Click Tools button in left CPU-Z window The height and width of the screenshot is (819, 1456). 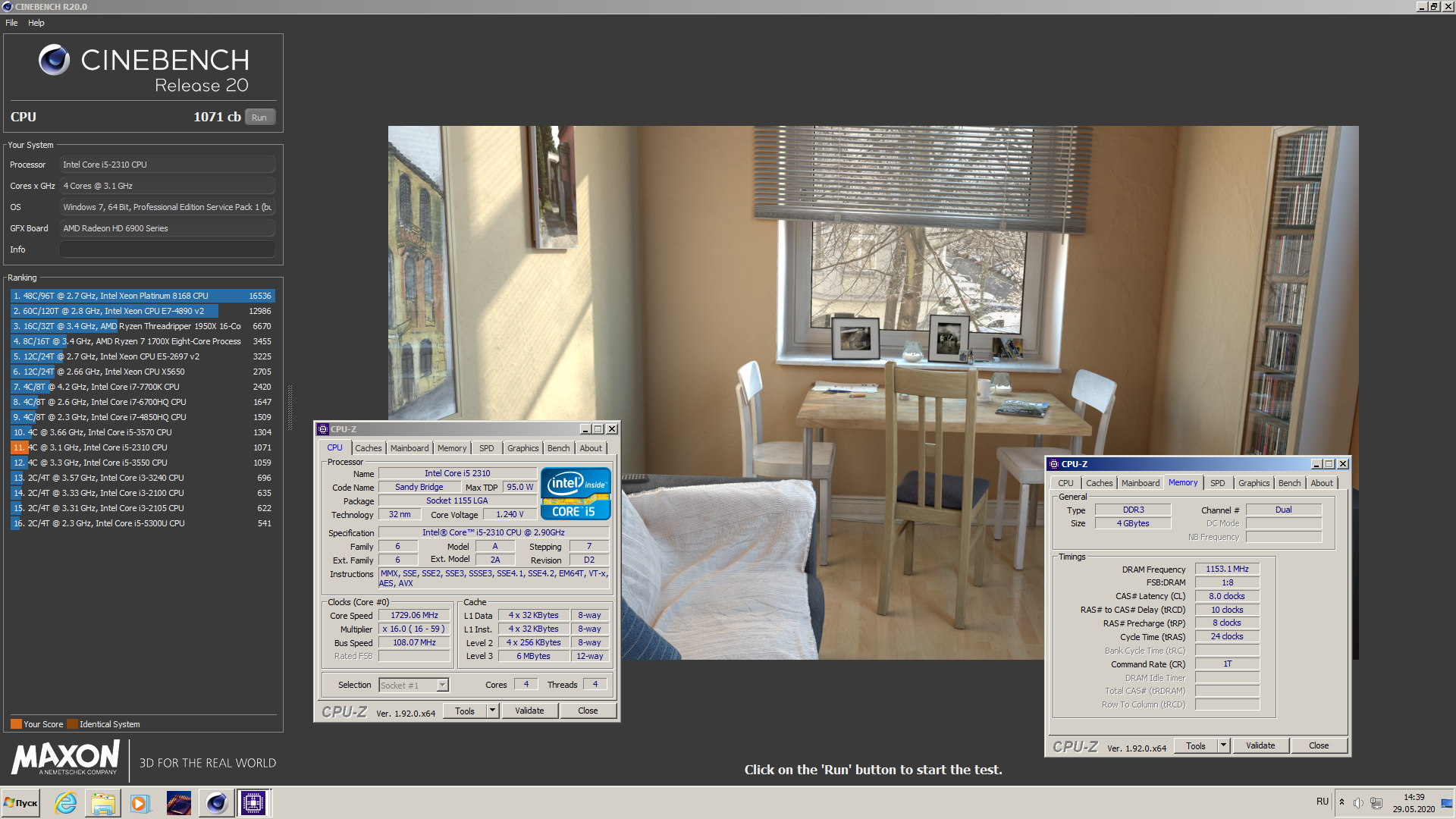pos(465,711)
